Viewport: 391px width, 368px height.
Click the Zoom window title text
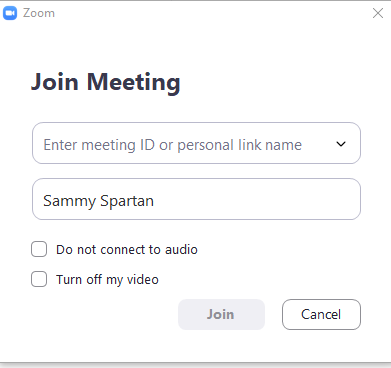point(39,13)
